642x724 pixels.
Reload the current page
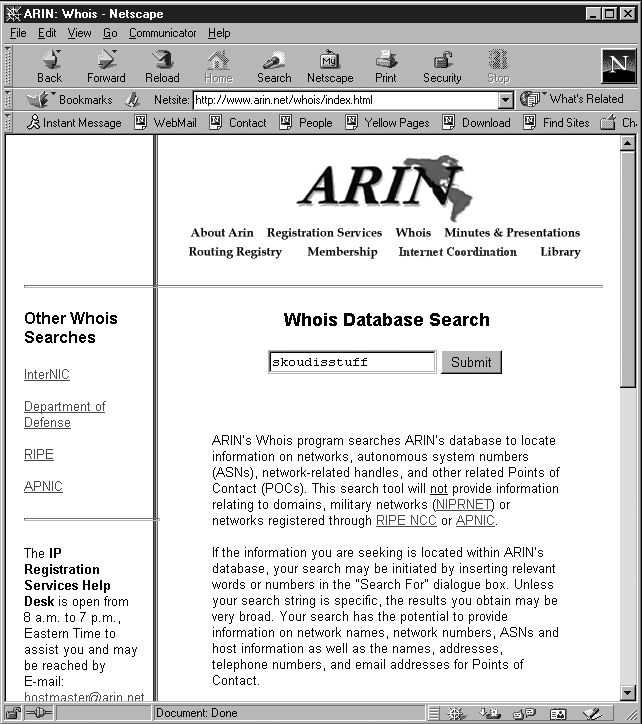162,66
